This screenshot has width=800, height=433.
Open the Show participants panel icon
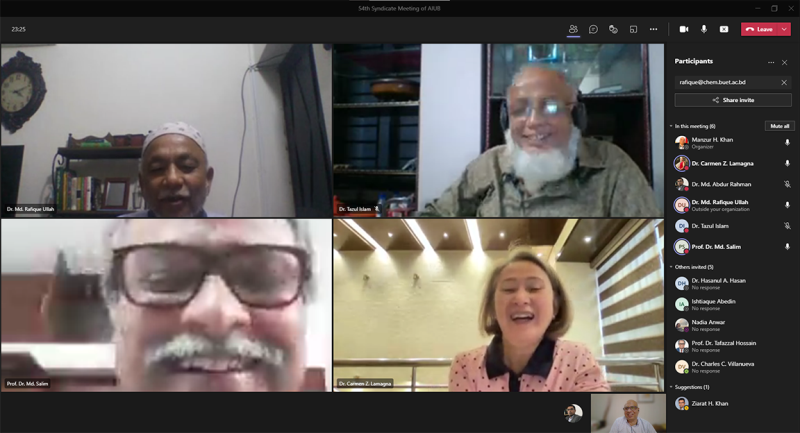tap(573, 29)
